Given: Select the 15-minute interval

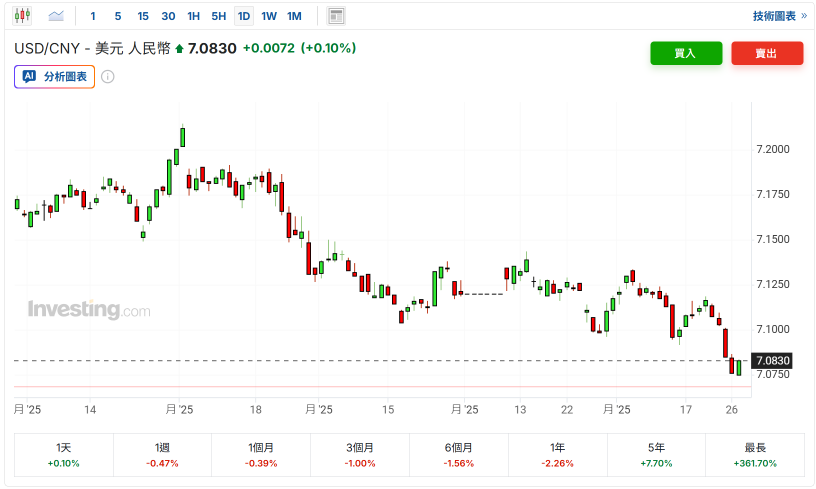Looking at the screenshot, I should tap(143, 16).
